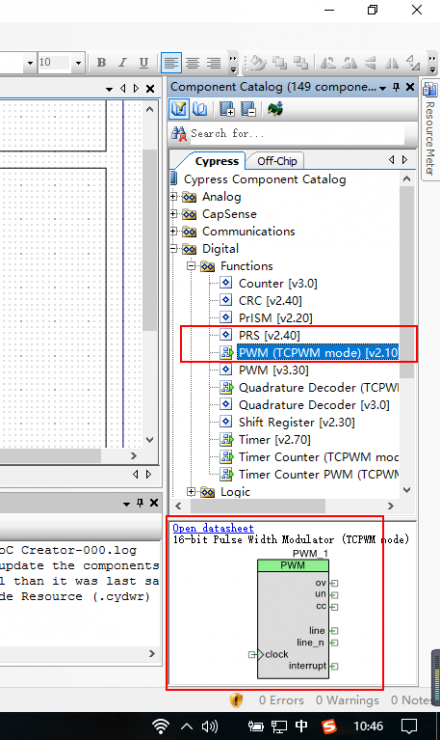Select Timer [v2.70] component

pyautogui.click(x=274, y=439)
